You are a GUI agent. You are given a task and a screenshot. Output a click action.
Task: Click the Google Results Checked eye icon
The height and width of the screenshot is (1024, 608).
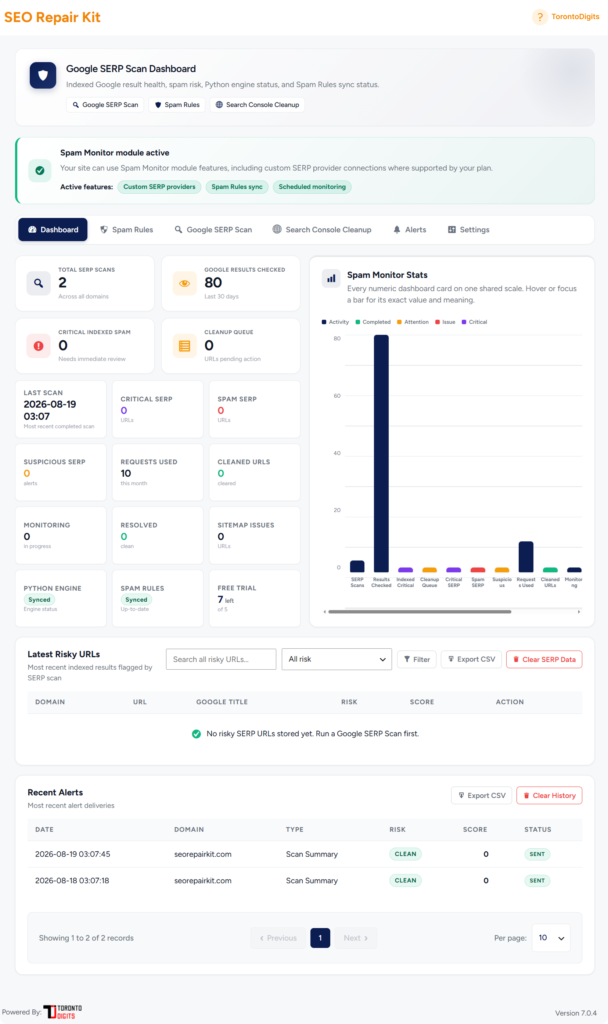tap(185, 283)
